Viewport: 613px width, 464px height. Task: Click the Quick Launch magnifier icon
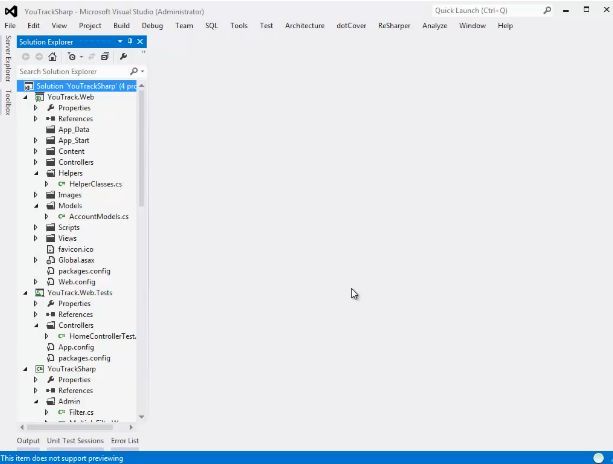pos(547,11)
